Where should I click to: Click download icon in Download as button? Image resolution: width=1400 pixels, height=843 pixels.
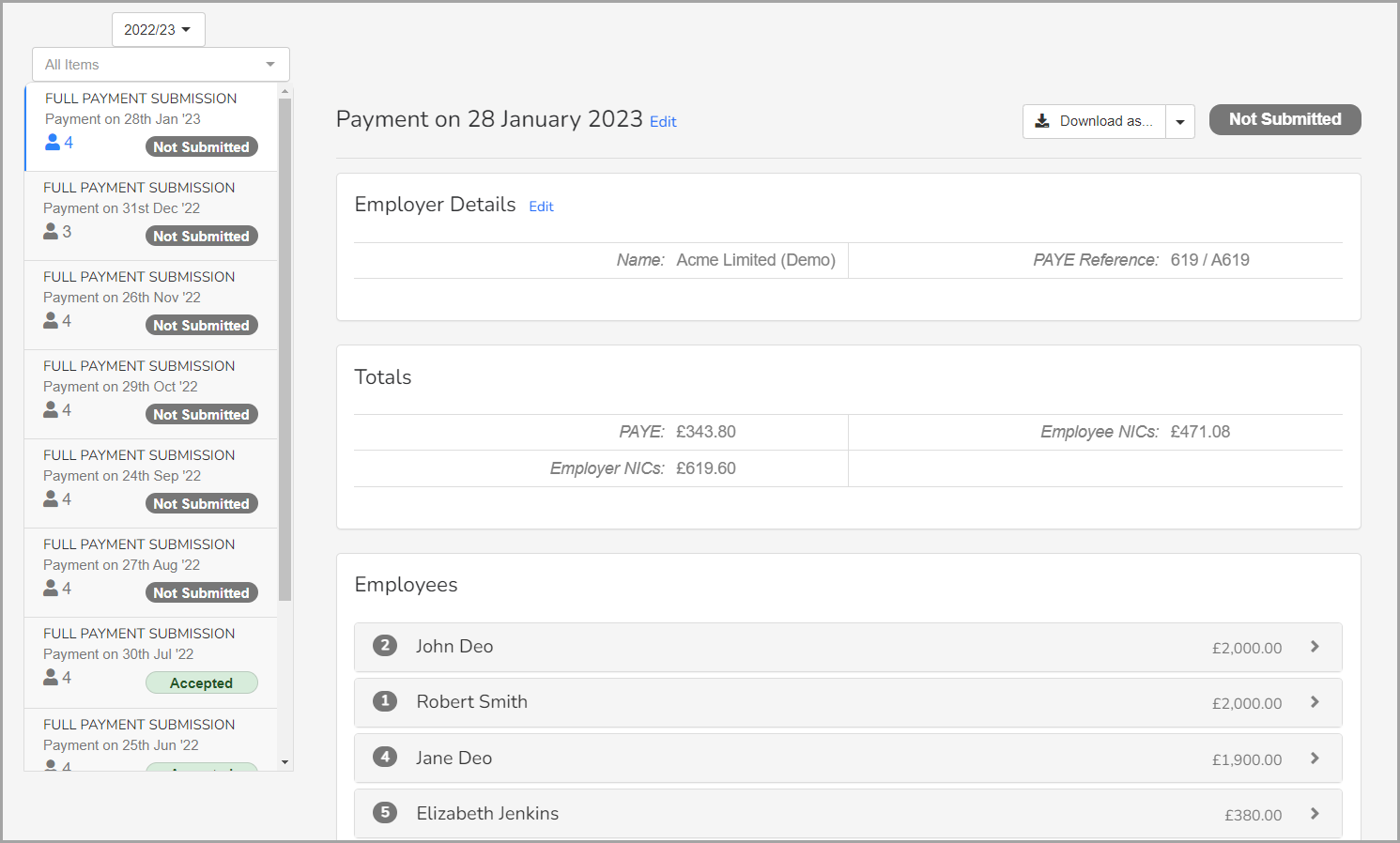click(1042, 121)
